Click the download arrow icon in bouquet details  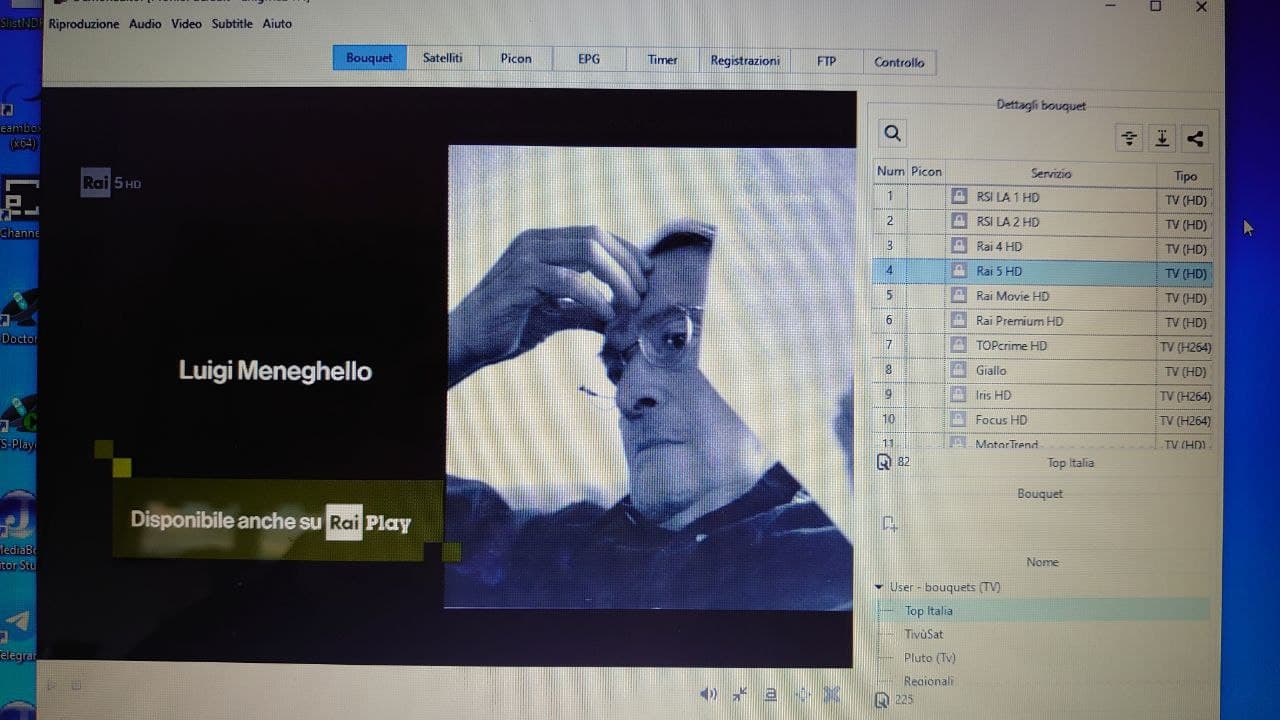click(1162, 139)
